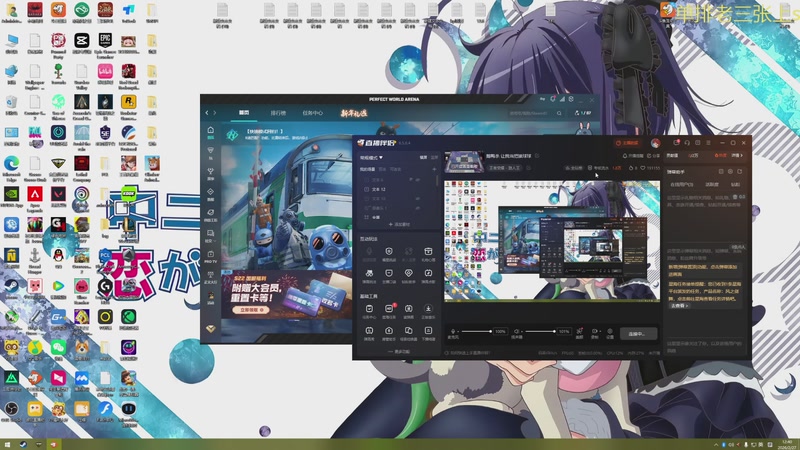Select the 我的场景 scene tab

pos(367,169)
